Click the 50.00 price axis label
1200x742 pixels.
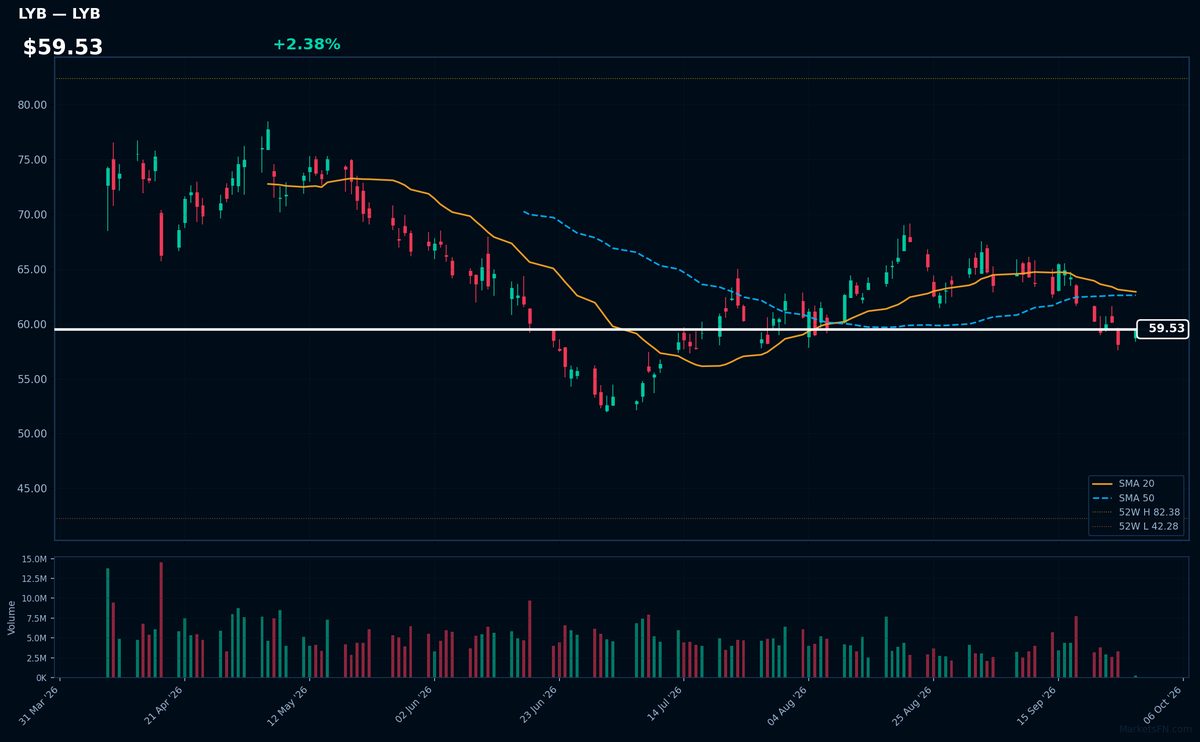pos(32,434)
